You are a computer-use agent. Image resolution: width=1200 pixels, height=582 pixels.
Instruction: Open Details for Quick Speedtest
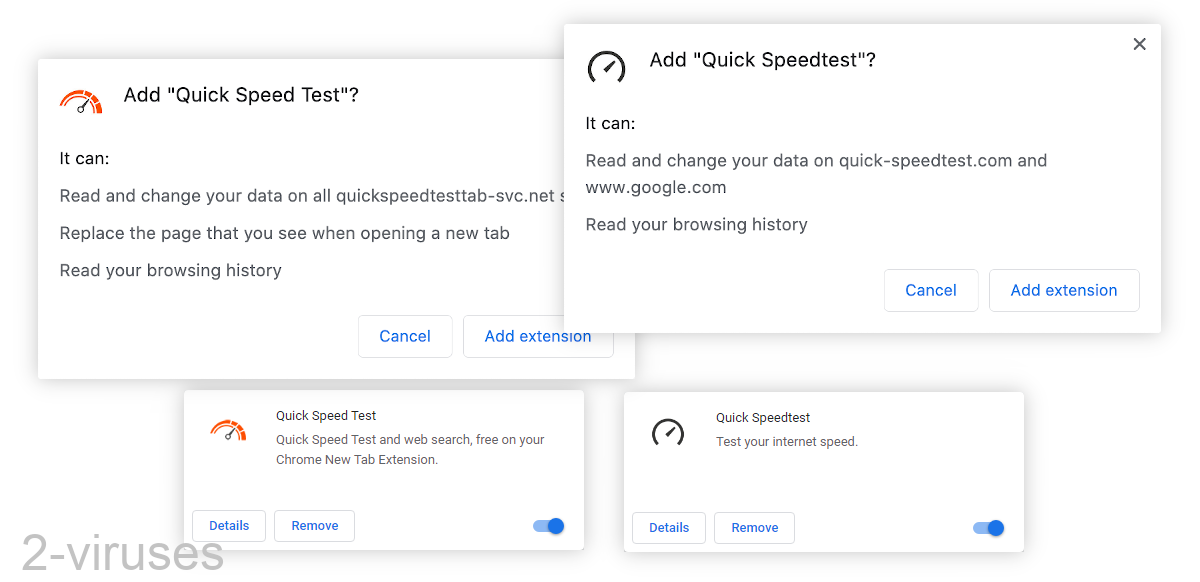(668, 527)
